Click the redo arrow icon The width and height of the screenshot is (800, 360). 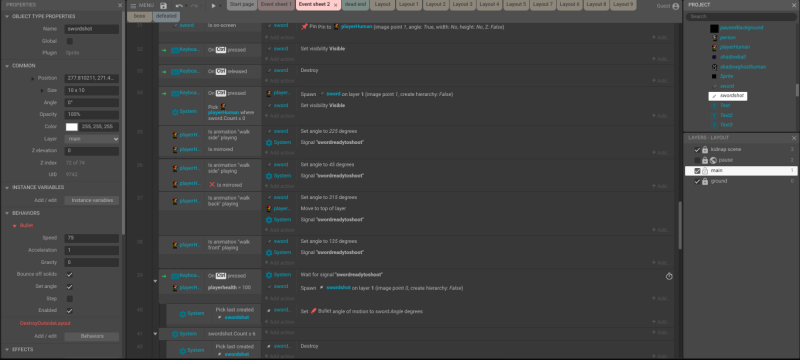tap(194, 6)
